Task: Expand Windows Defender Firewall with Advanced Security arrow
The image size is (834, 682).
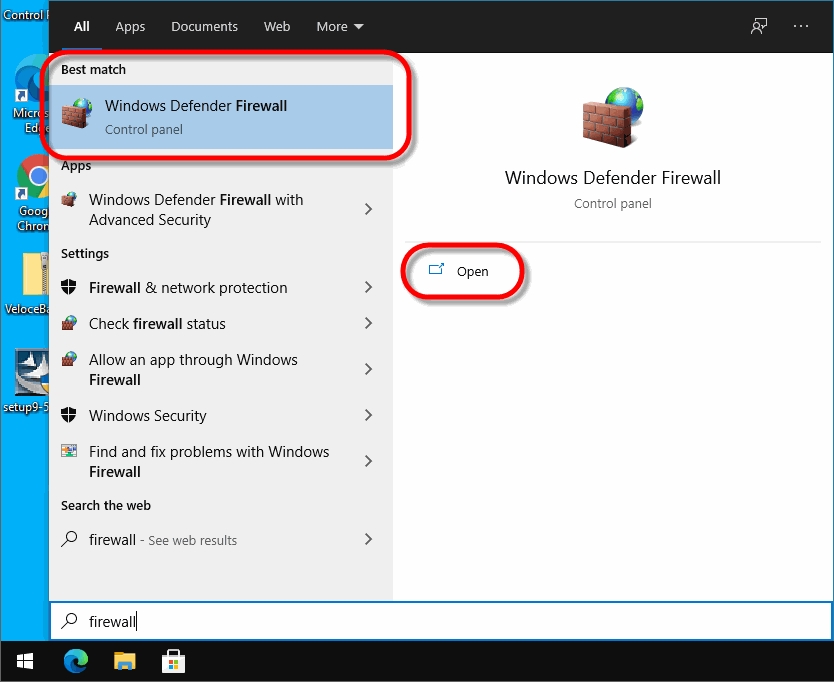Action: [368, 210]
